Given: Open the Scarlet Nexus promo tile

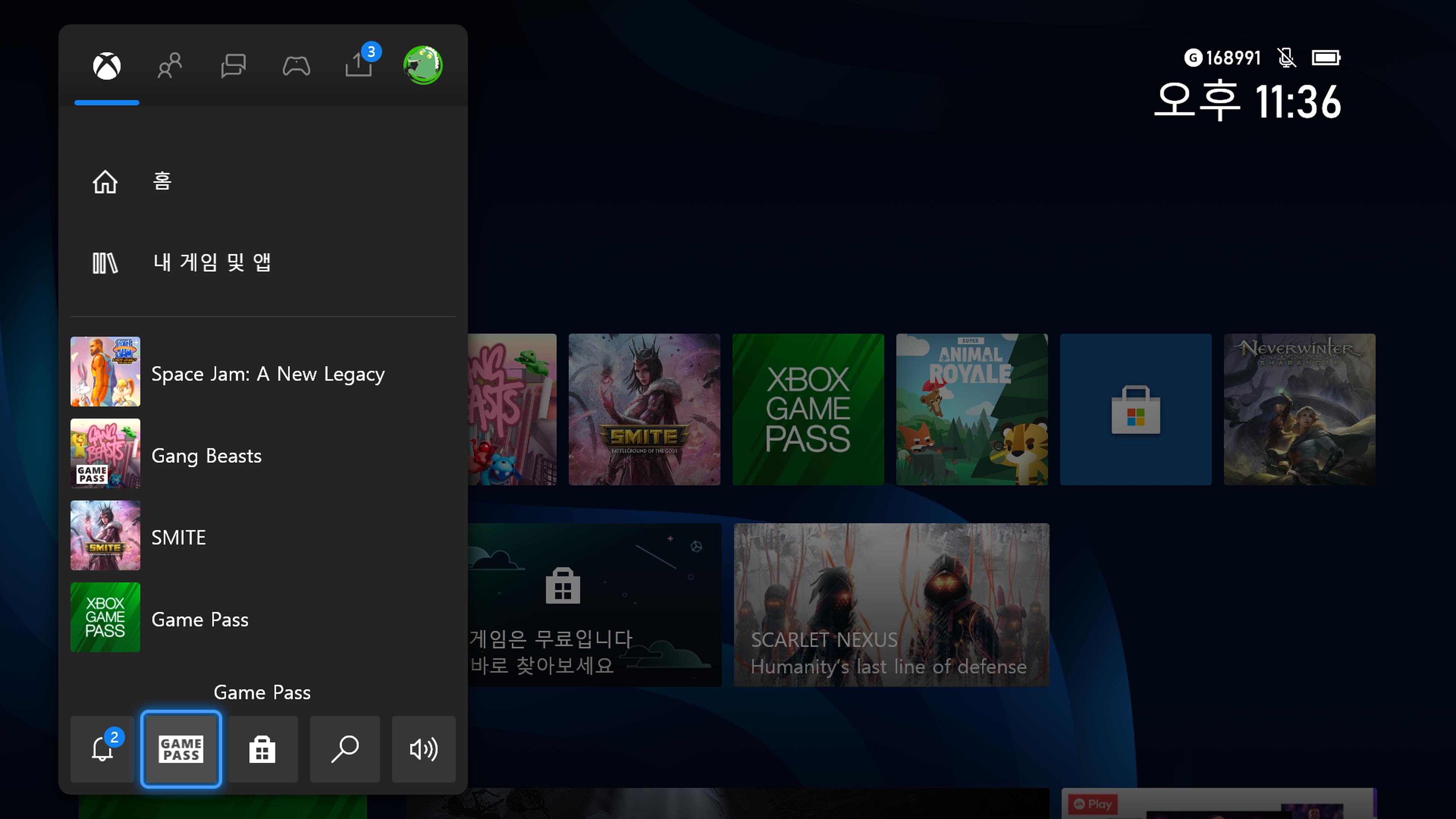Looking at the screenshot, I should 892,606.
